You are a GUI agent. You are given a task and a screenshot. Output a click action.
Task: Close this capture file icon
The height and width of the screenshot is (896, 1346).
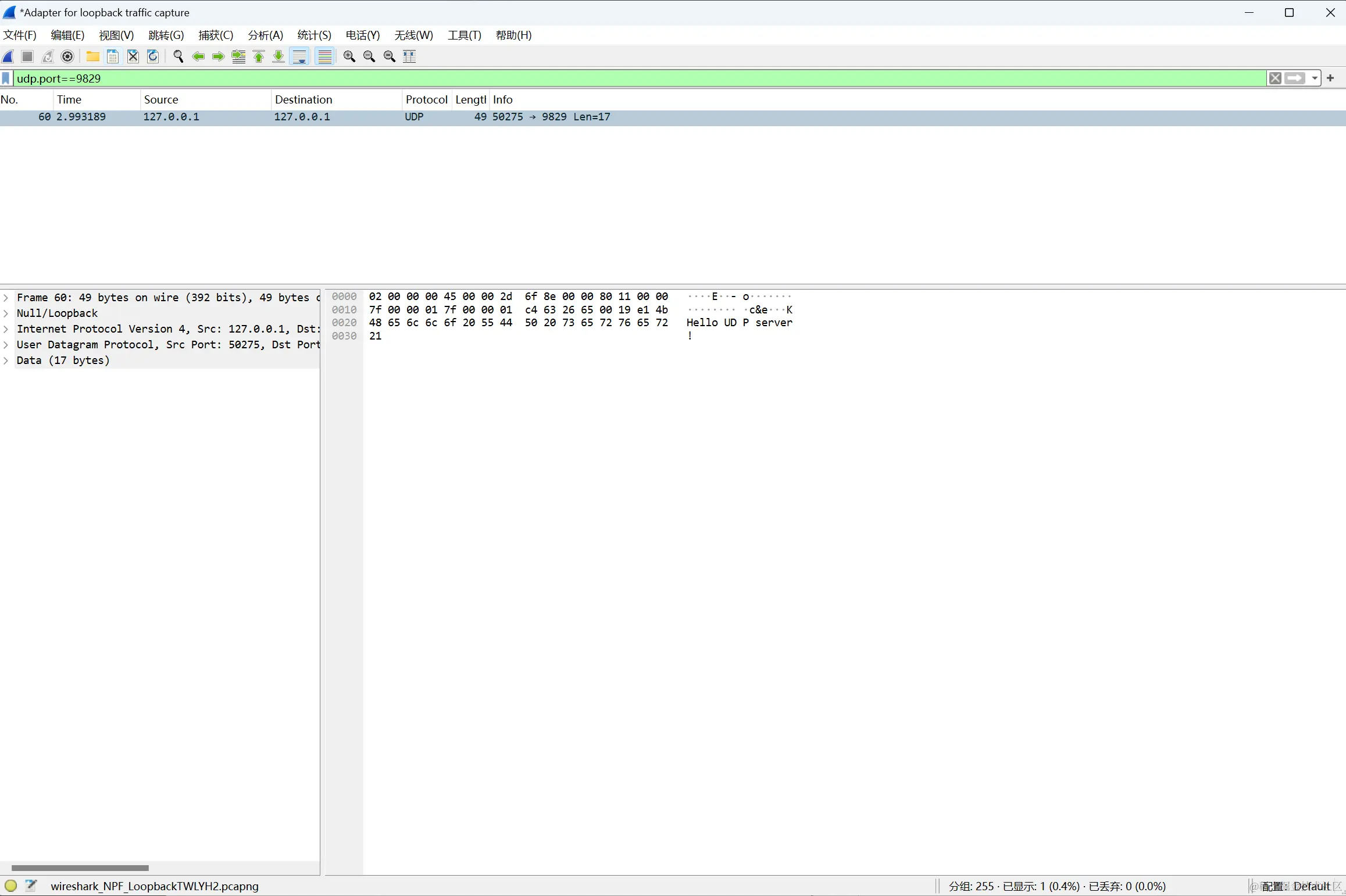click(x=133, y=56)
